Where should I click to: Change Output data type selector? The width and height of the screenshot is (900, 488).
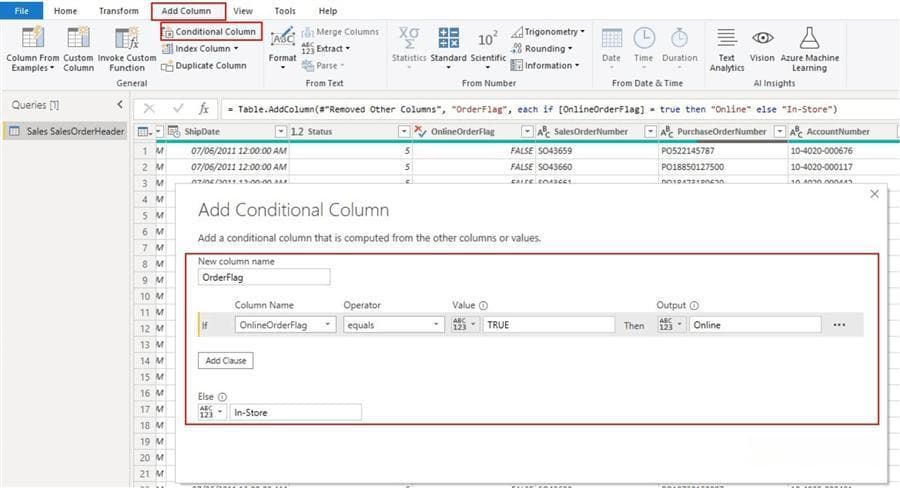click(671, 325)
